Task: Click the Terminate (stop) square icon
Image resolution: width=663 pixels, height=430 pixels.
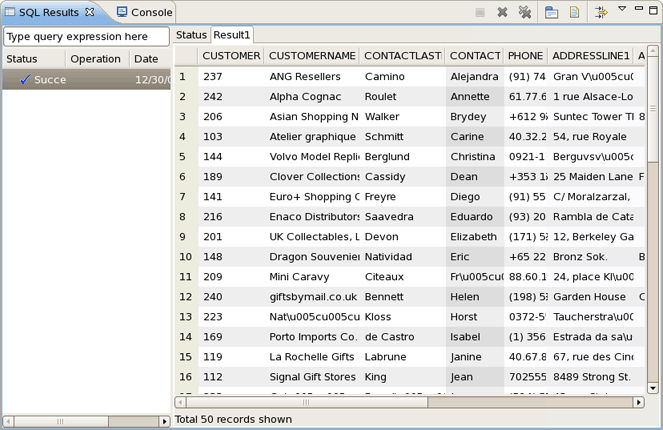Action: coord(480,13)
